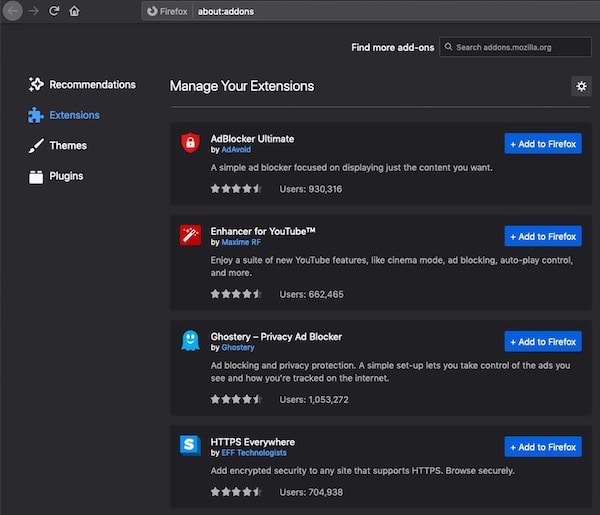Click AdBlocker Ultimate's description text
Screen dimensions: 600x515
click(x=351, y=168)
